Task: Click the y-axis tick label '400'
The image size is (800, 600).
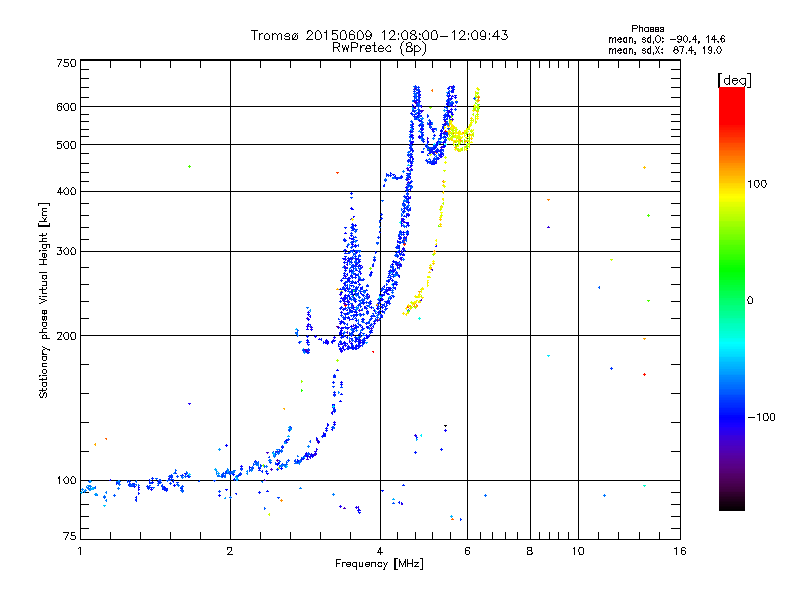Action: 66,191
